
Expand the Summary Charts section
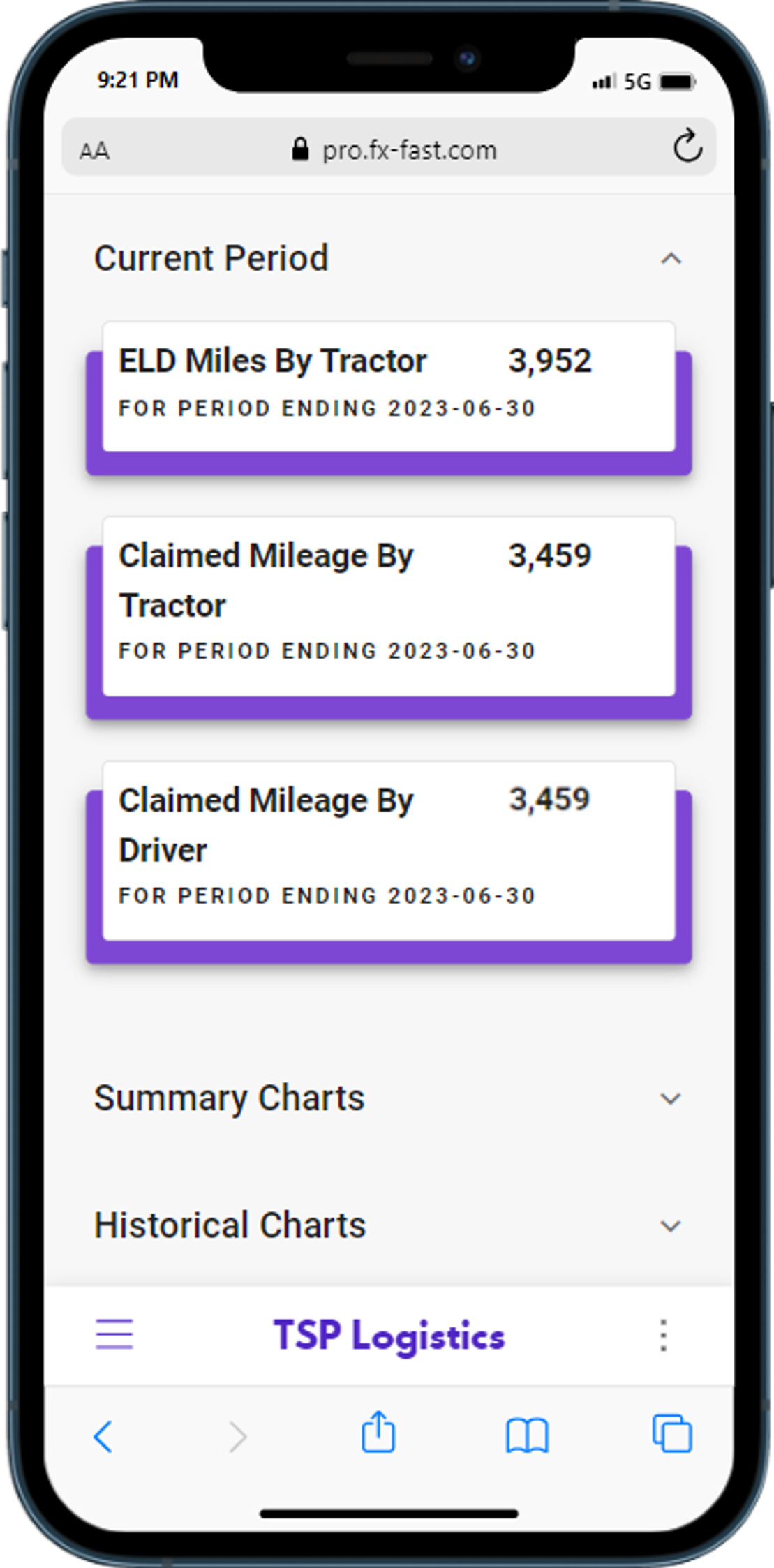(x=670, y=1098)
